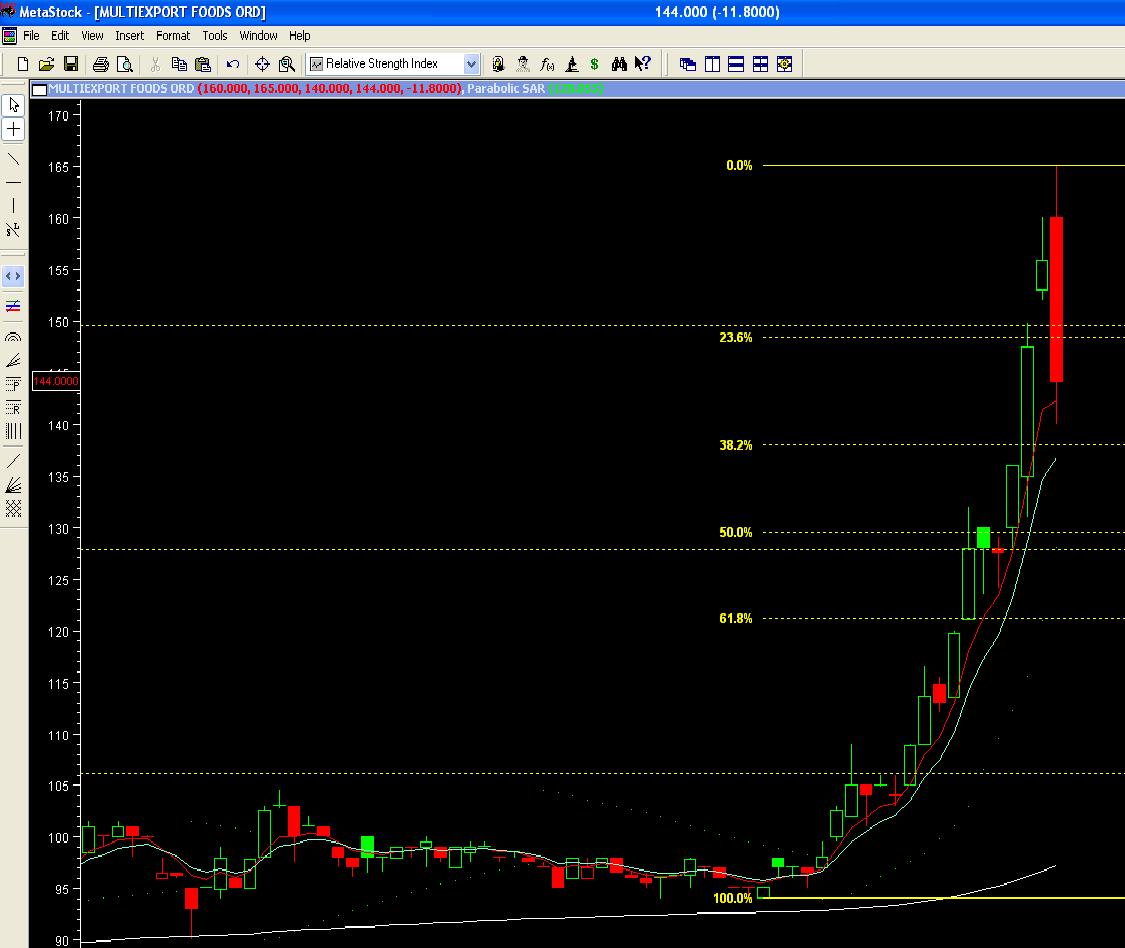Open the Tools menu
Screen dimensions: 1125x948
(x=215, y=36)
